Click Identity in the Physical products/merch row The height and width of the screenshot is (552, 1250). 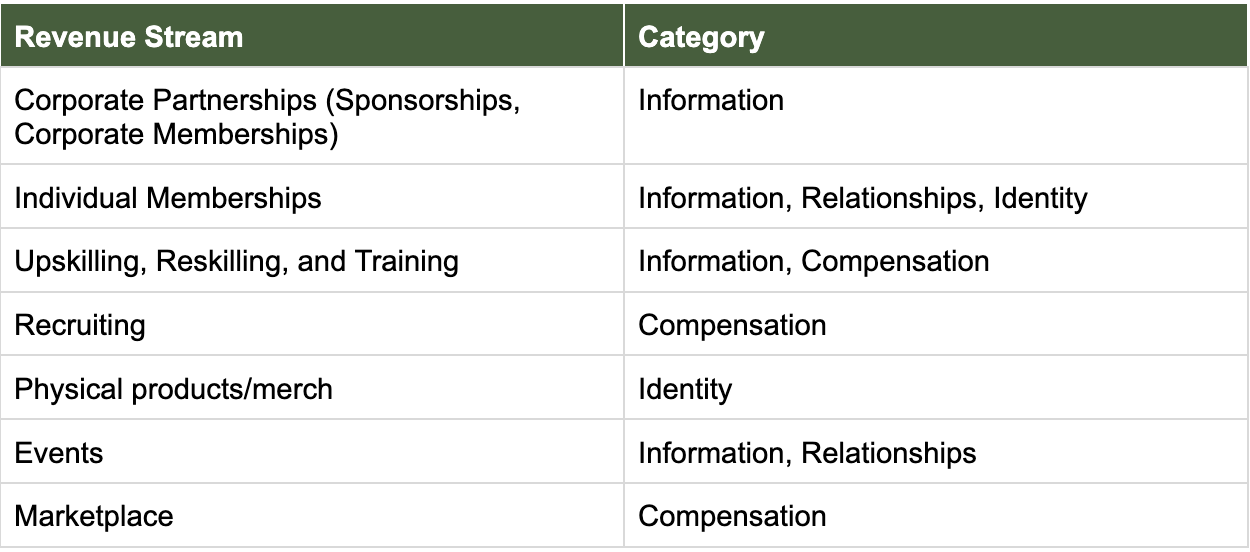685,389
